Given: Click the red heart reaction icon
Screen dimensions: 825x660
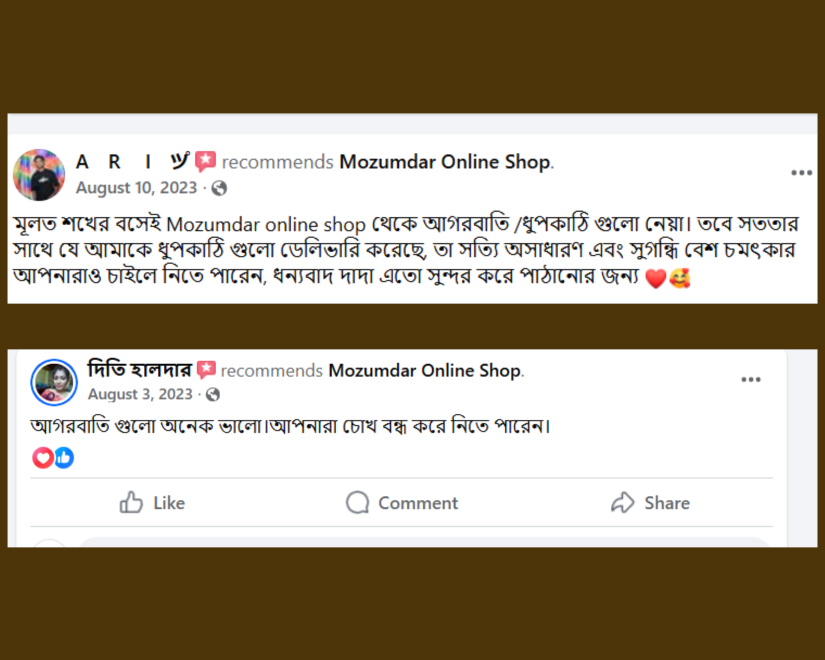Looking at the screenshot, I should [42, 458].
